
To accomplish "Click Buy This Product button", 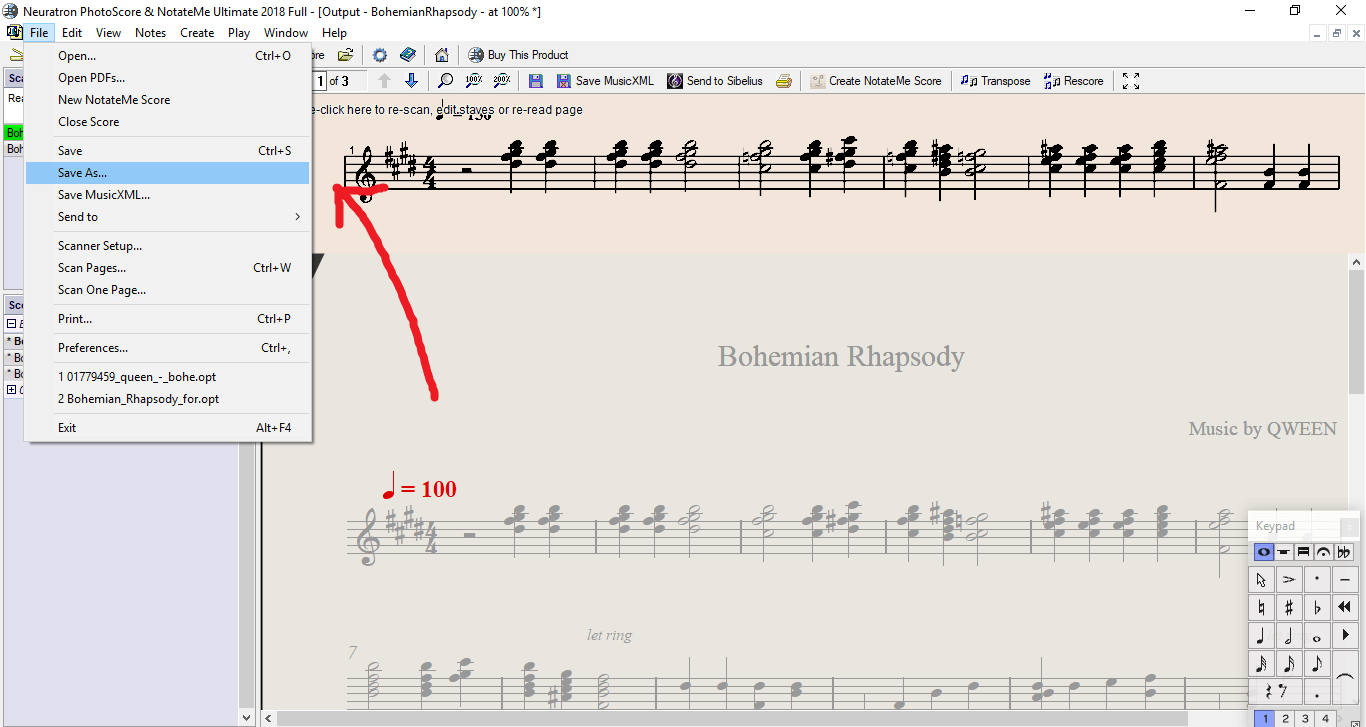I will (518, 55).
